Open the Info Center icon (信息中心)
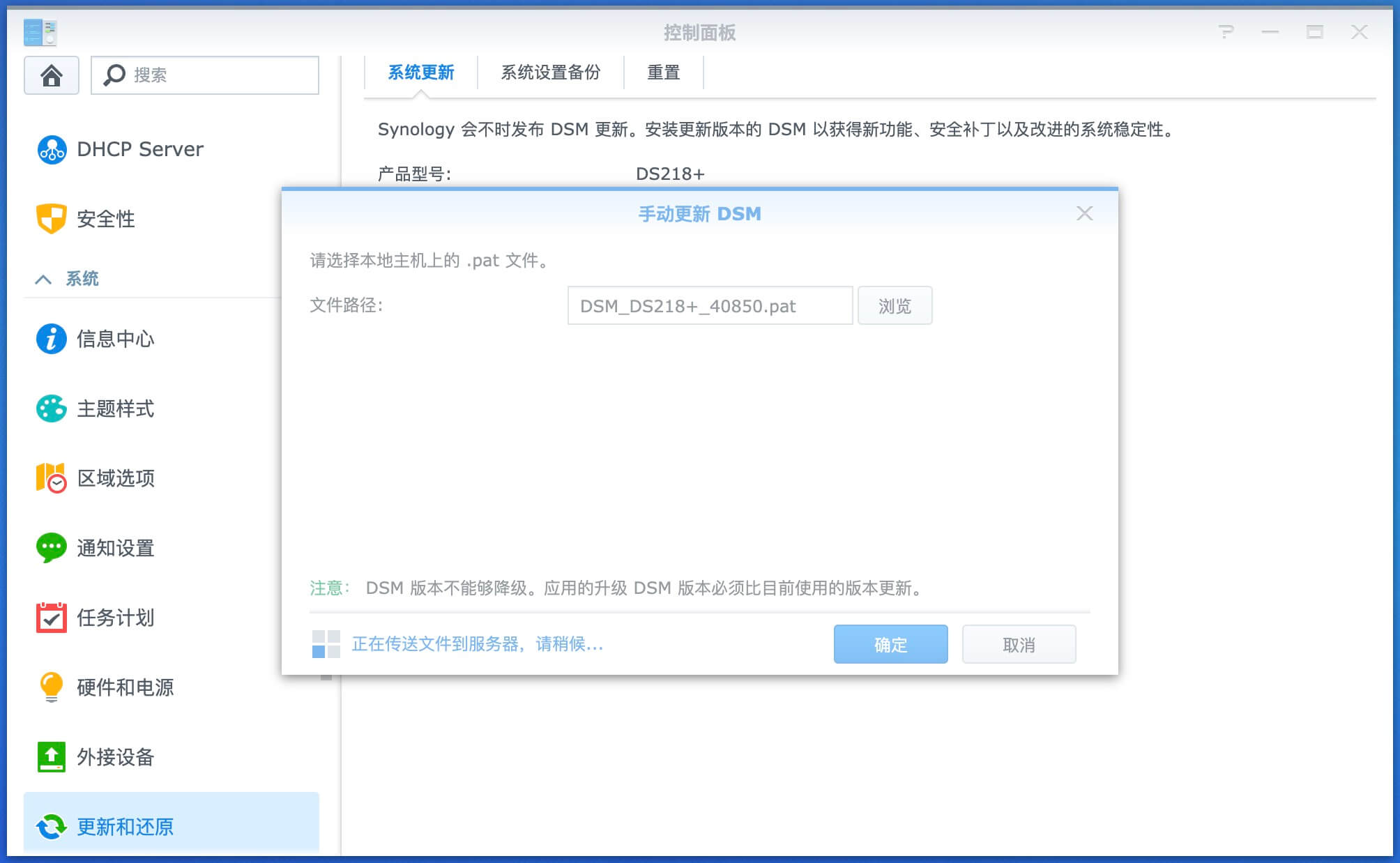The width and height of the screenshot is (1400, 863). coord(52,339)
